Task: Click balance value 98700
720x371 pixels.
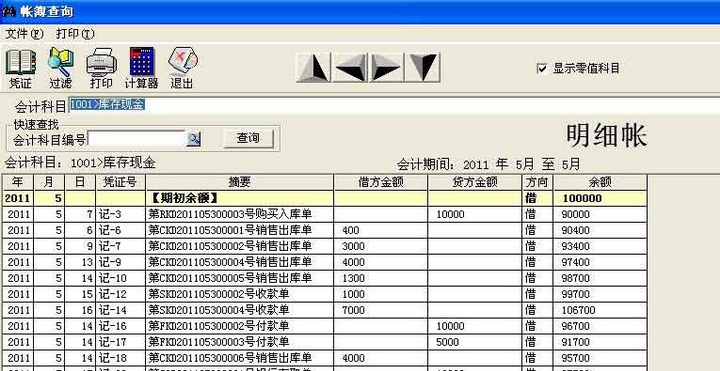Action: click(576, 279)
